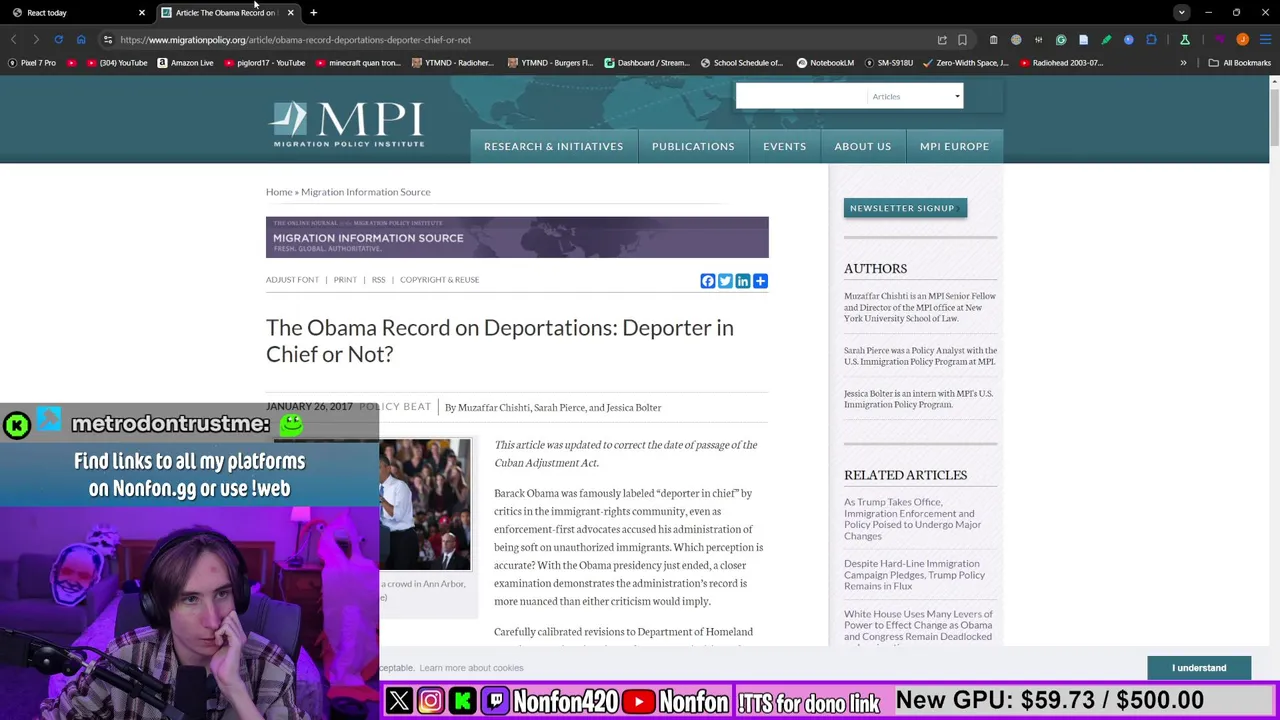This screenshot has width=1280, height=720.
Task: Open the browser main menu icon
Action: [1265, 40]
